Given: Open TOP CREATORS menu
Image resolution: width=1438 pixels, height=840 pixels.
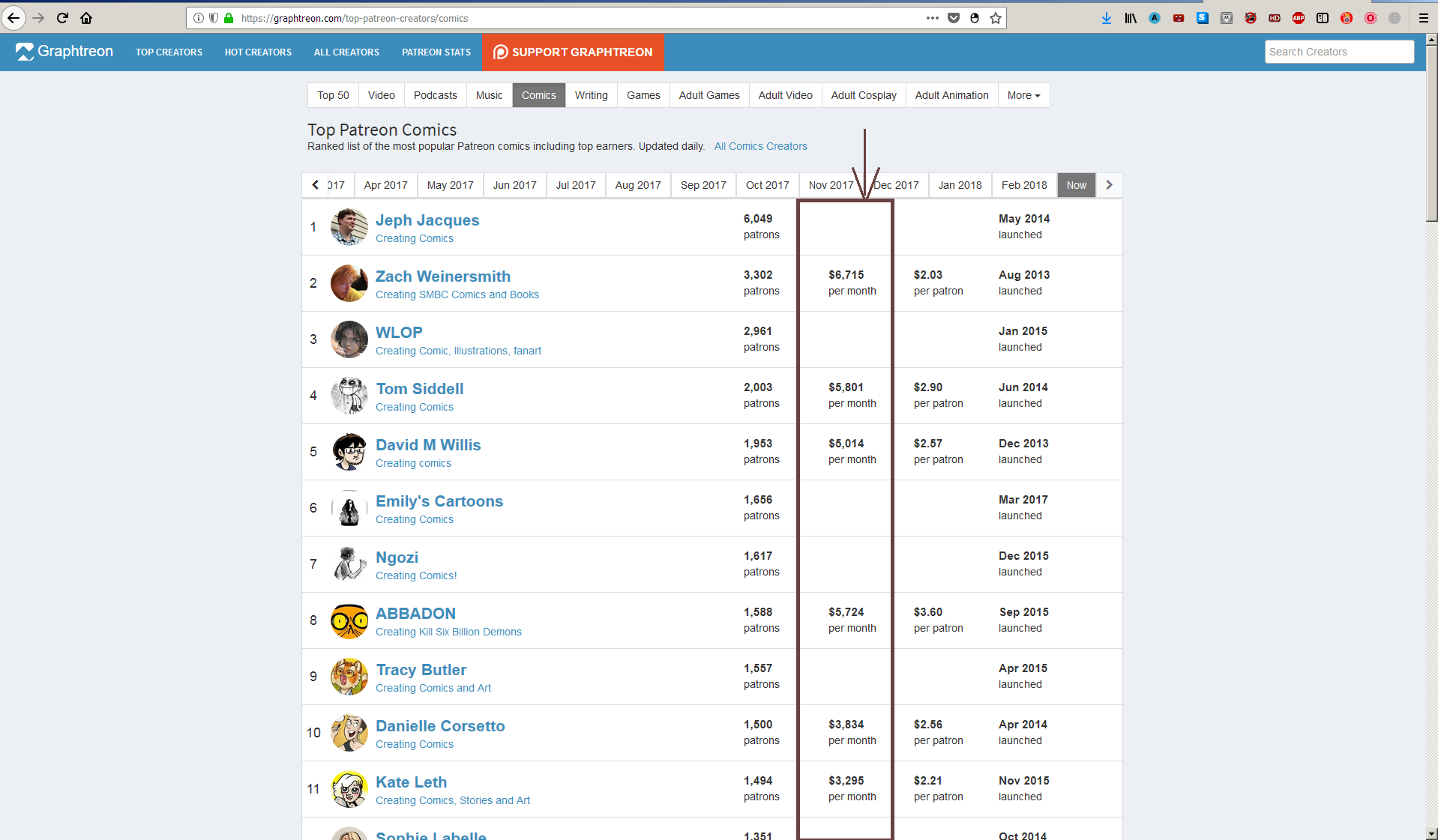Looking at the screenshot, I should [169, 52].
